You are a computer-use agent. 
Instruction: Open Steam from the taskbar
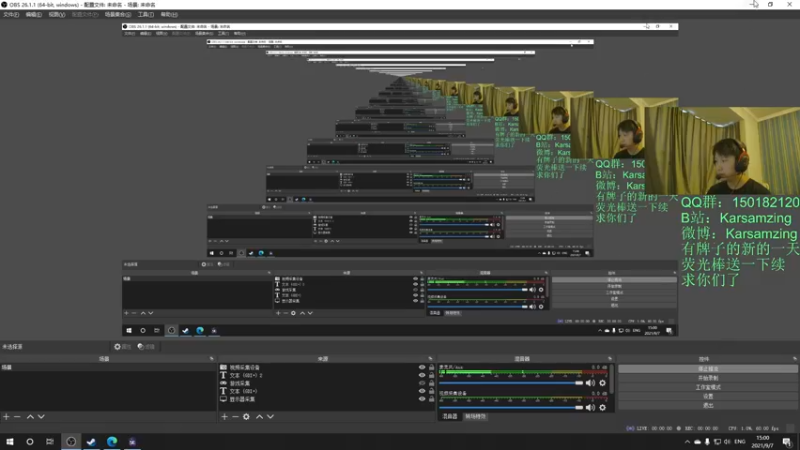point(91,442)
